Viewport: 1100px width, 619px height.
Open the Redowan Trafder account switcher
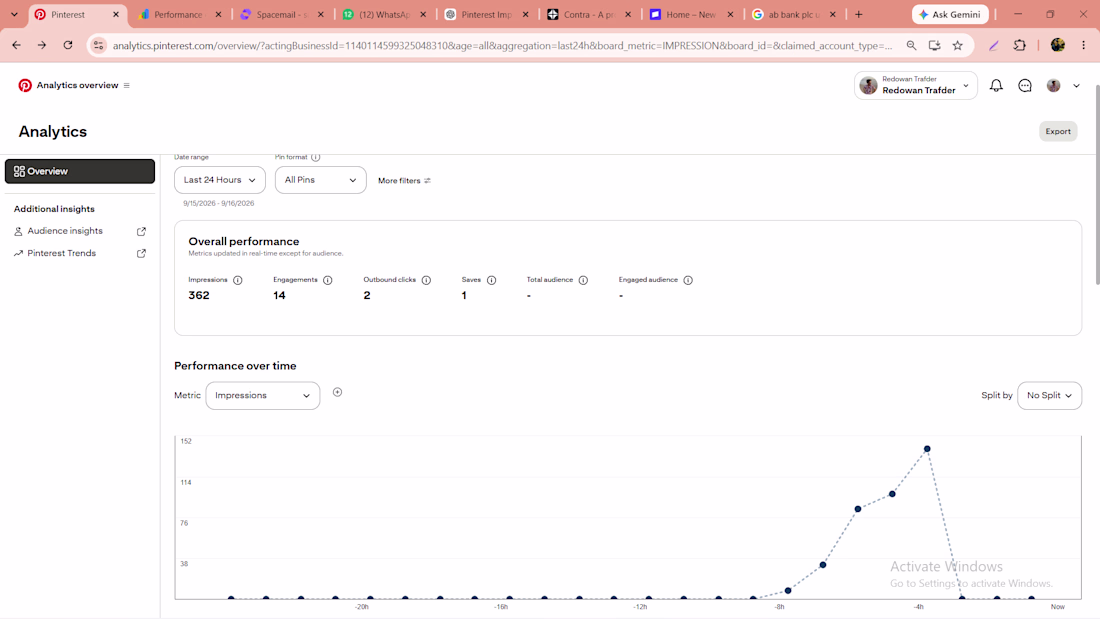[x=915, y=86]
